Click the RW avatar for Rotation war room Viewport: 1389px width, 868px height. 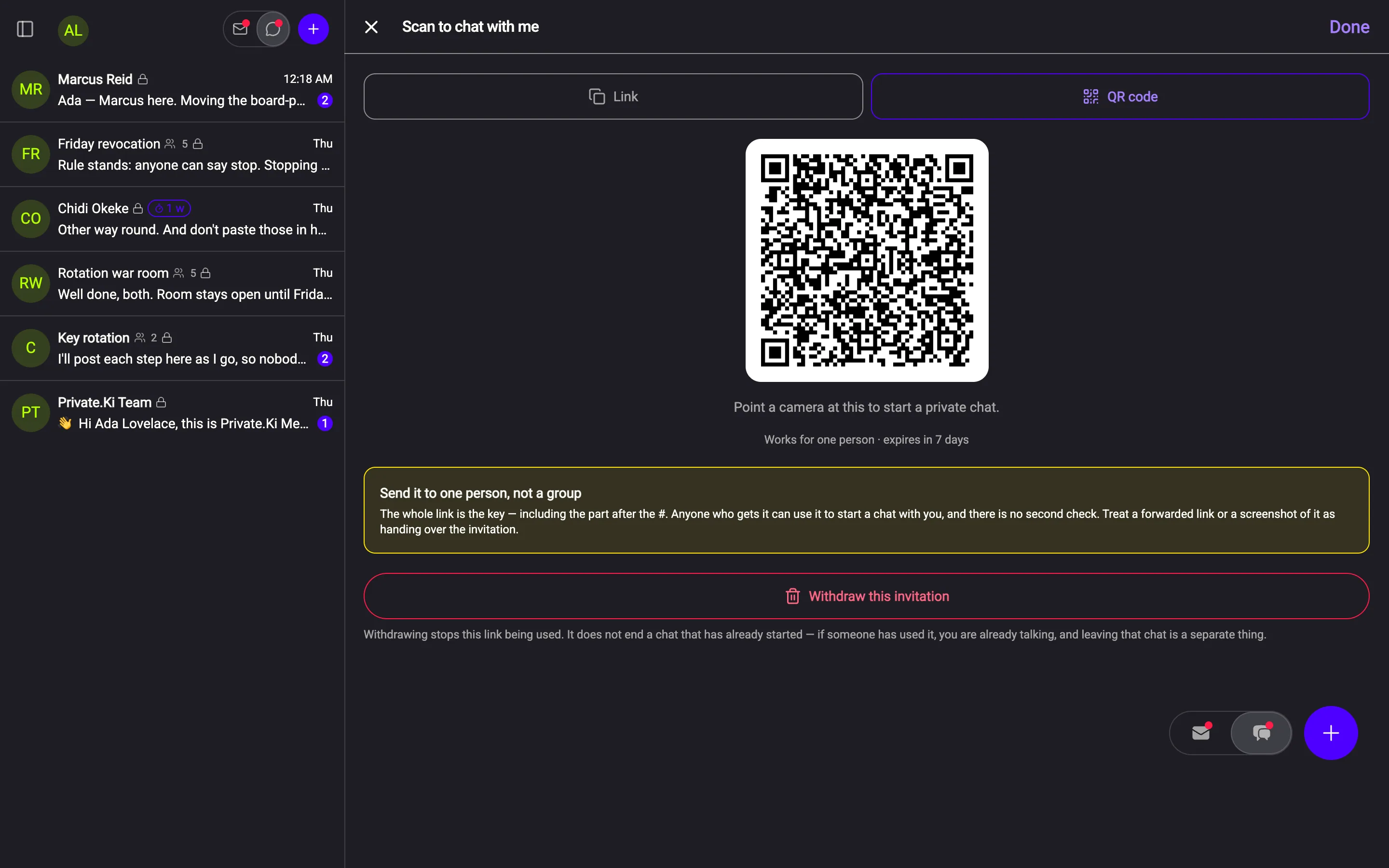31,283
